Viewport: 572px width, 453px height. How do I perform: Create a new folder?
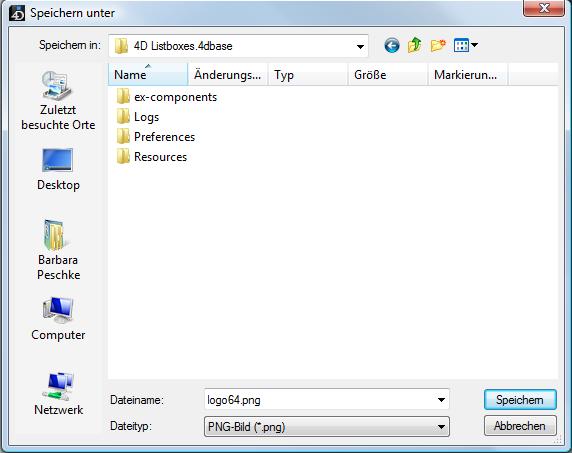click(x=438, y=46)
